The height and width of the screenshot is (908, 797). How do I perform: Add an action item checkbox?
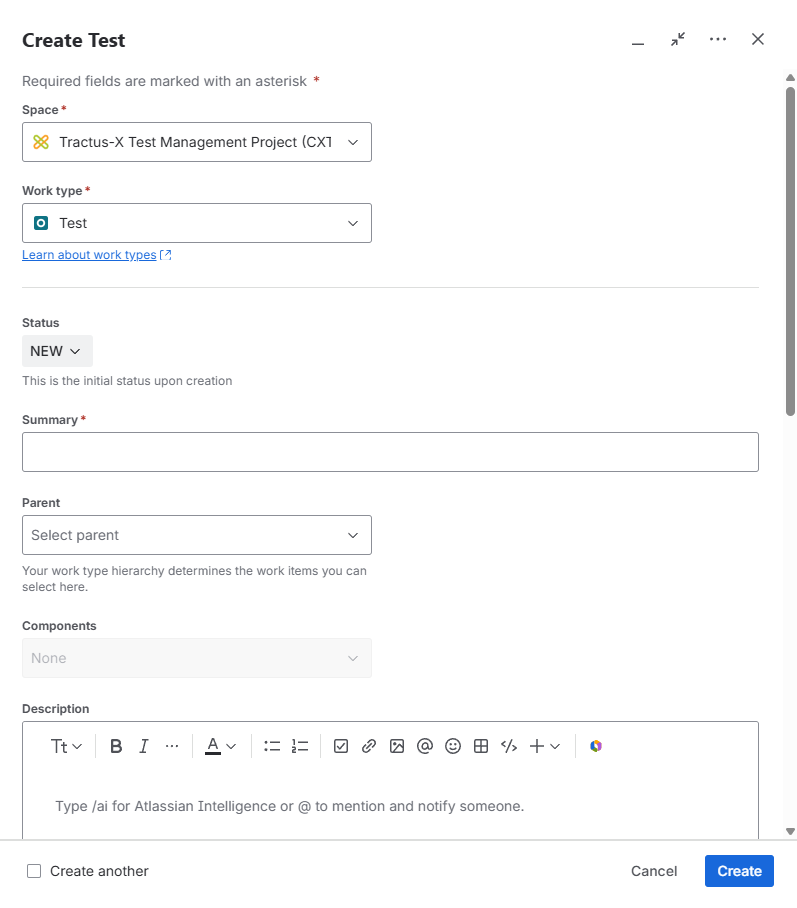click(x=341, y=746)
